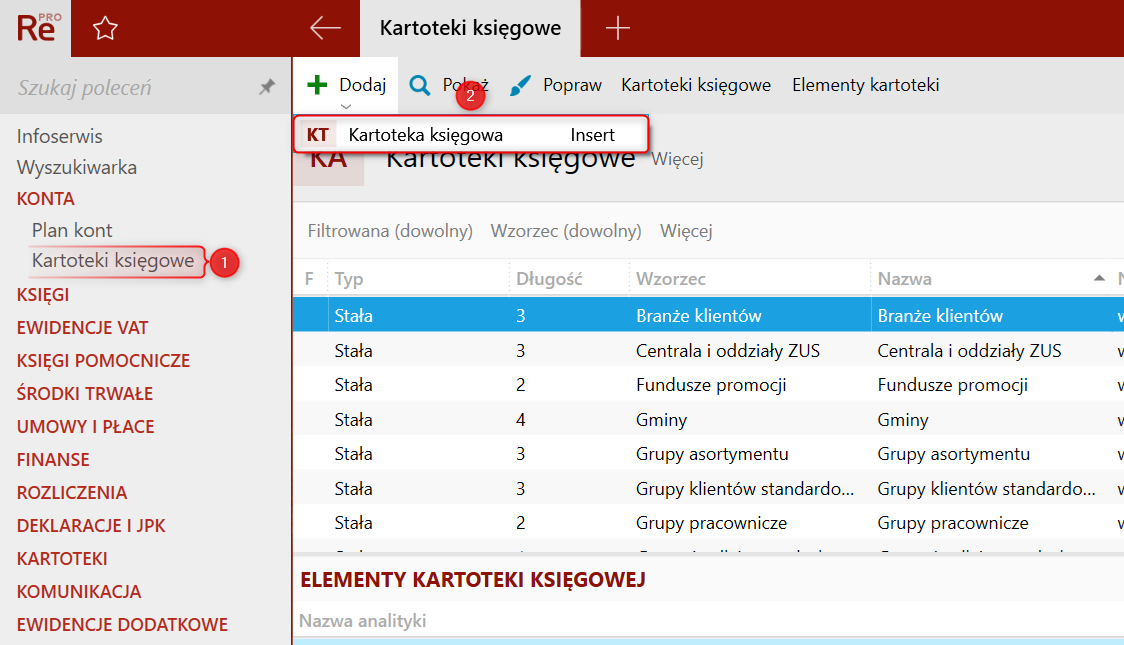Image resolution: width=1124 pixels, height=645 pixels.
Task: Click Więcej in the filter bar
Action: click(x=686, y=231)
